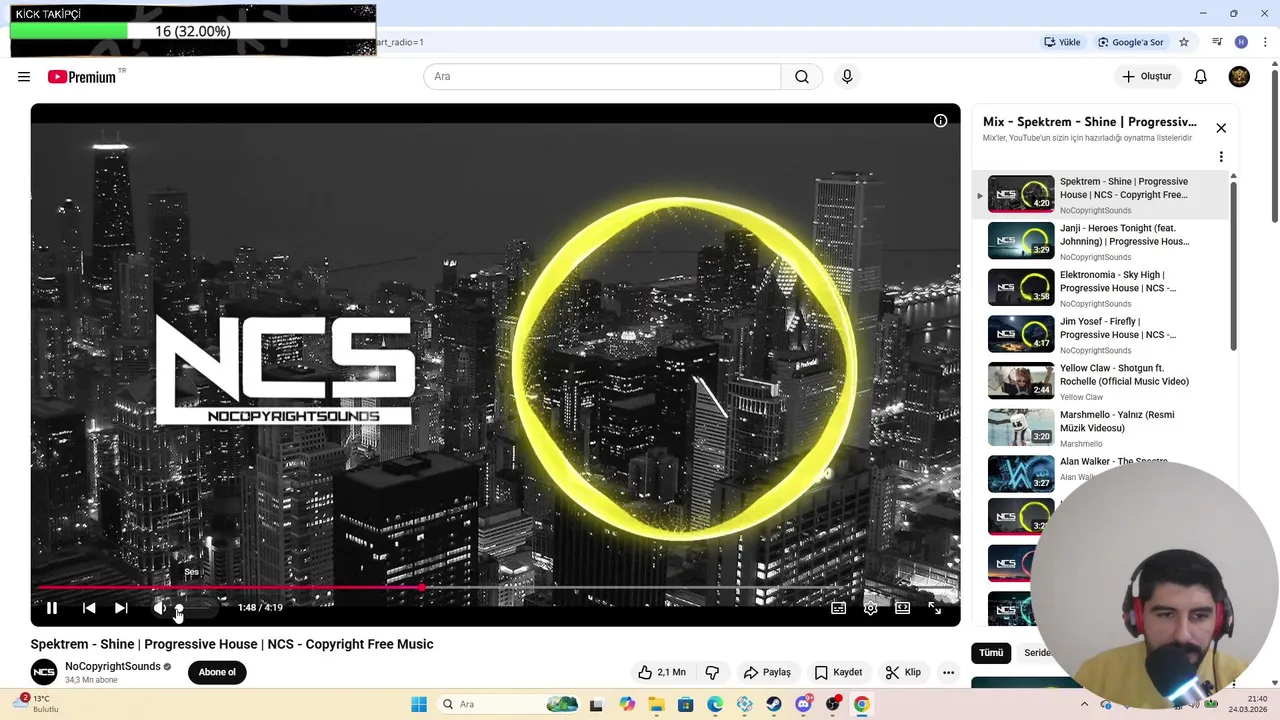The image size is (1280, 720).
Task: Click the page vertical scrollbar
Action: [x=1274, y=145]
